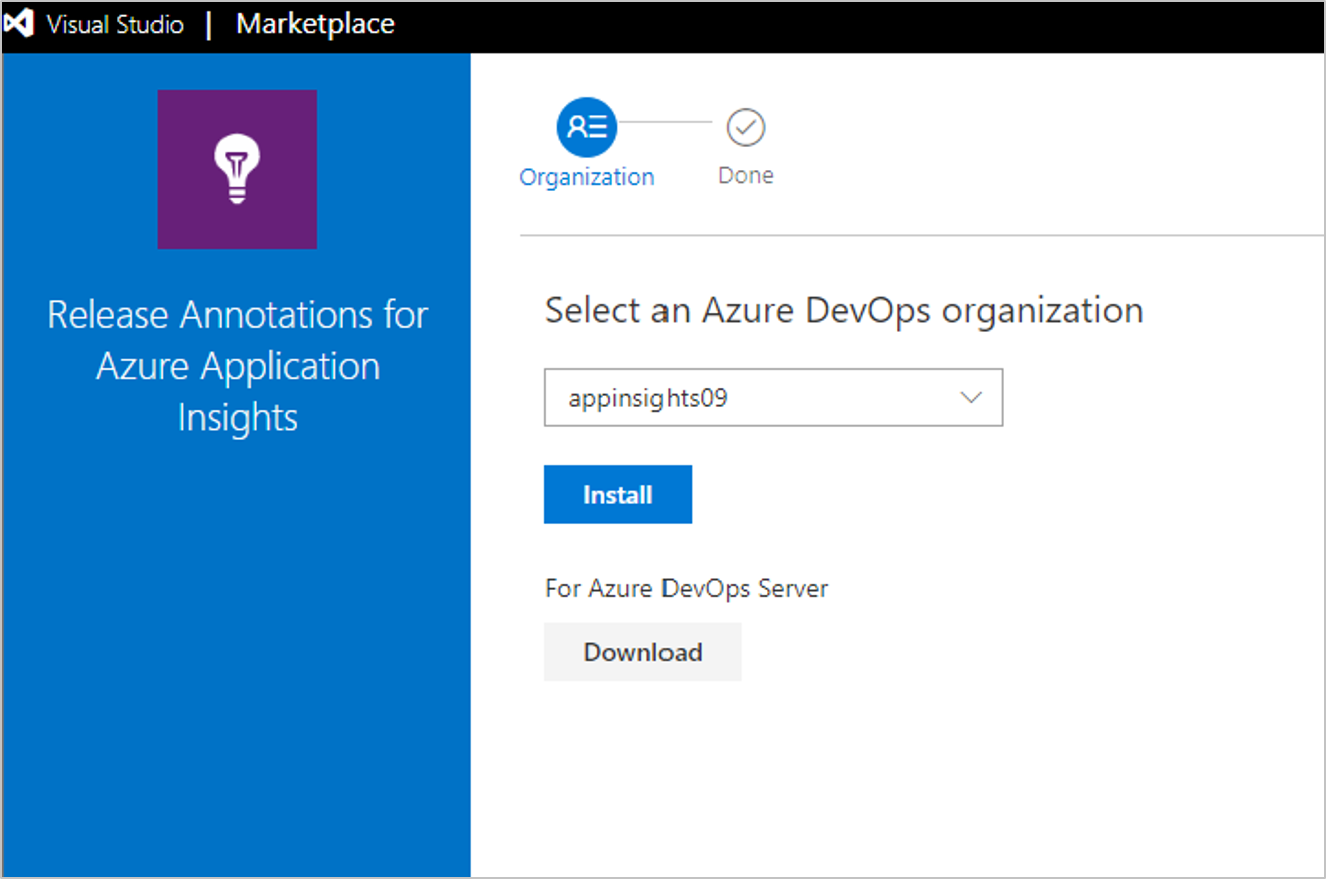1326x879 pixels.
Task: Expand the organization dropdown chevron arrow
Action: (x=971, y=397)
